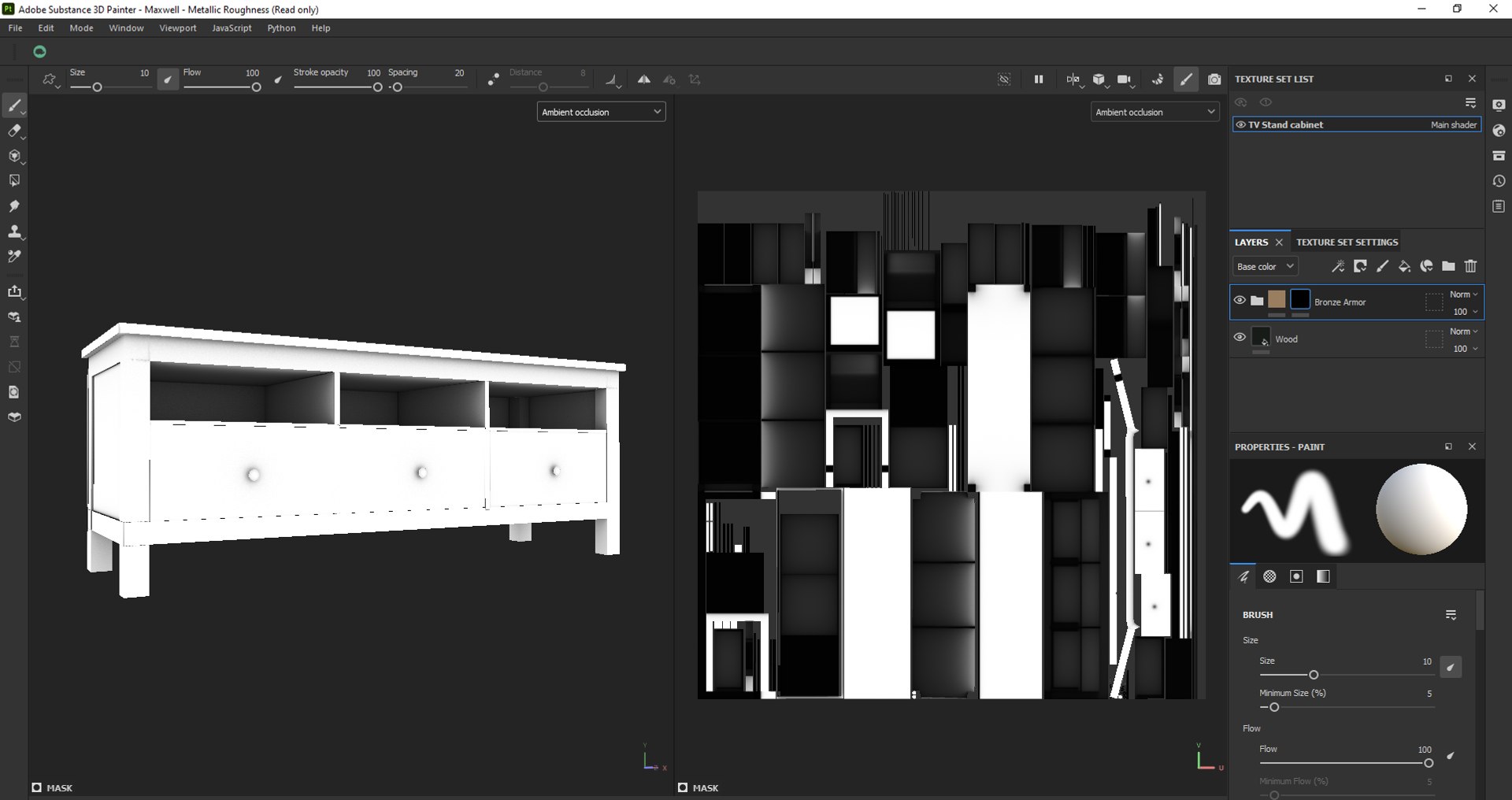This screenshot has height=800, width=1512.
Task: Open the Viewport menu
Action: pyautogui.click(x=178, y=28)
